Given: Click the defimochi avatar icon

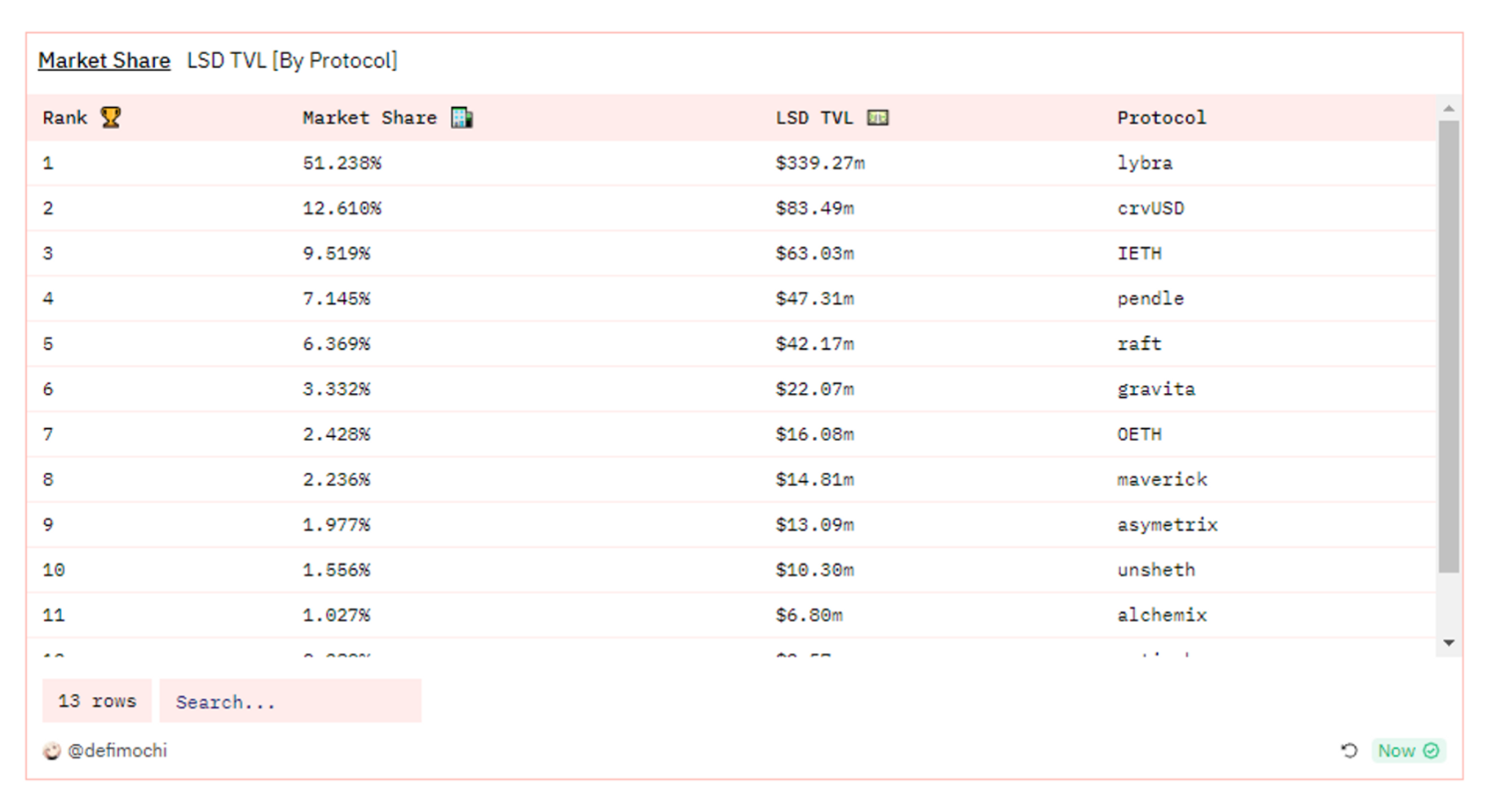Looking at the screenshot, I should [x=52, y=751].
